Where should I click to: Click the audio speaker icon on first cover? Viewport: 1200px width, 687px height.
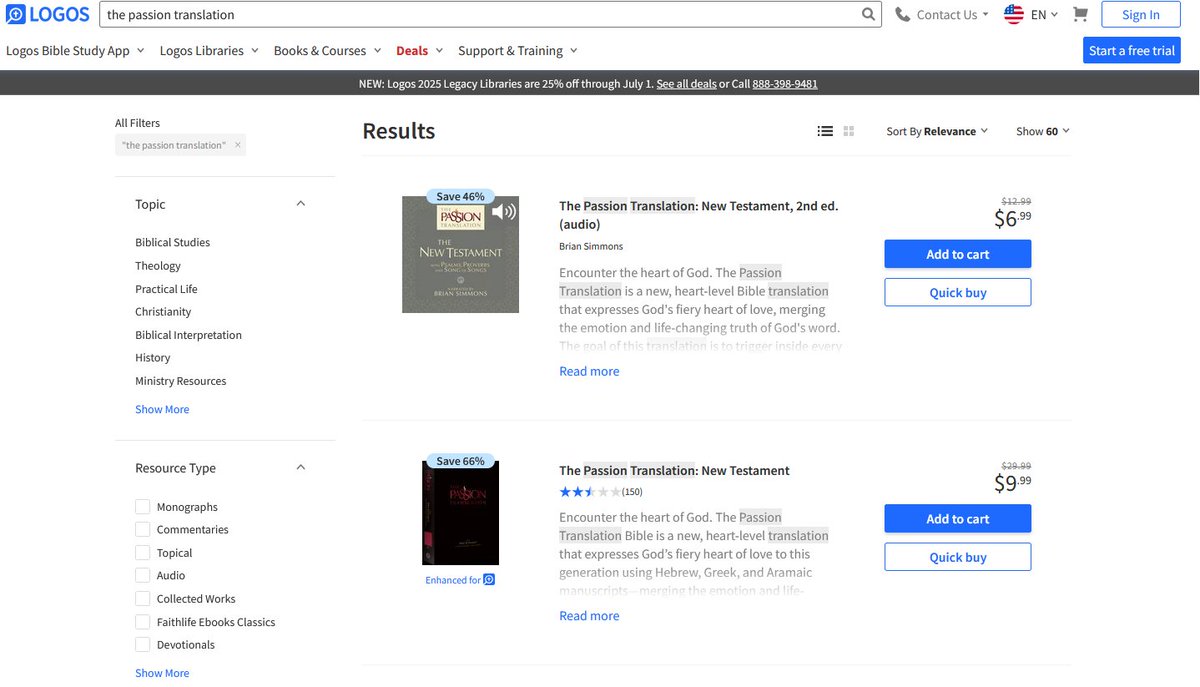tap(504, 211)
